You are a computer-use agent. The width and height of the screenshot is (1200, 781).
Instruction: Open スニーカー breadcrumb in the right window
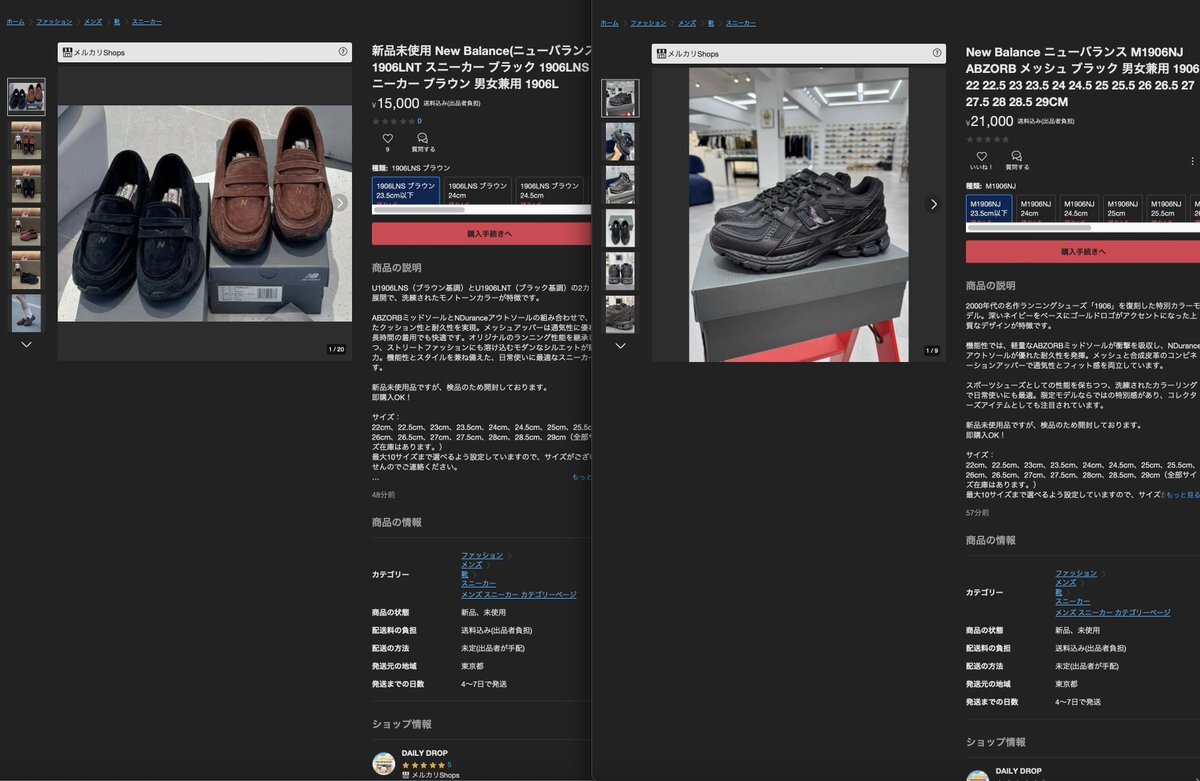[741, 22]
